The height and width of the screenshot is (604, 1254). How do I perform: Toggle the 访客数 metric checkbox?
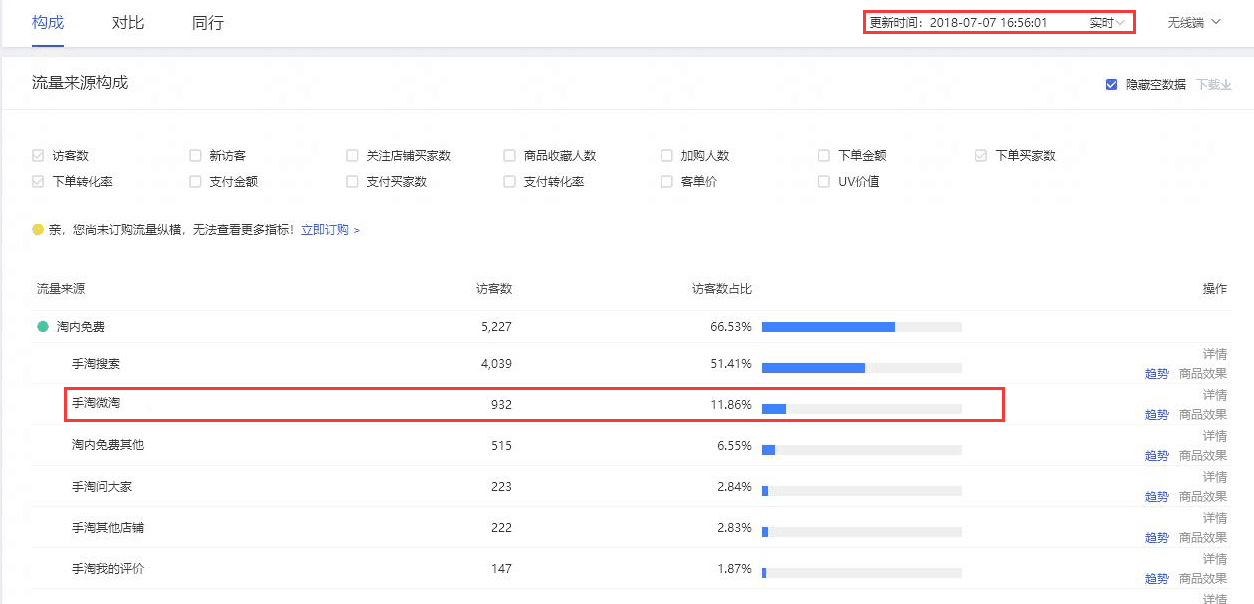pos(38,156)
